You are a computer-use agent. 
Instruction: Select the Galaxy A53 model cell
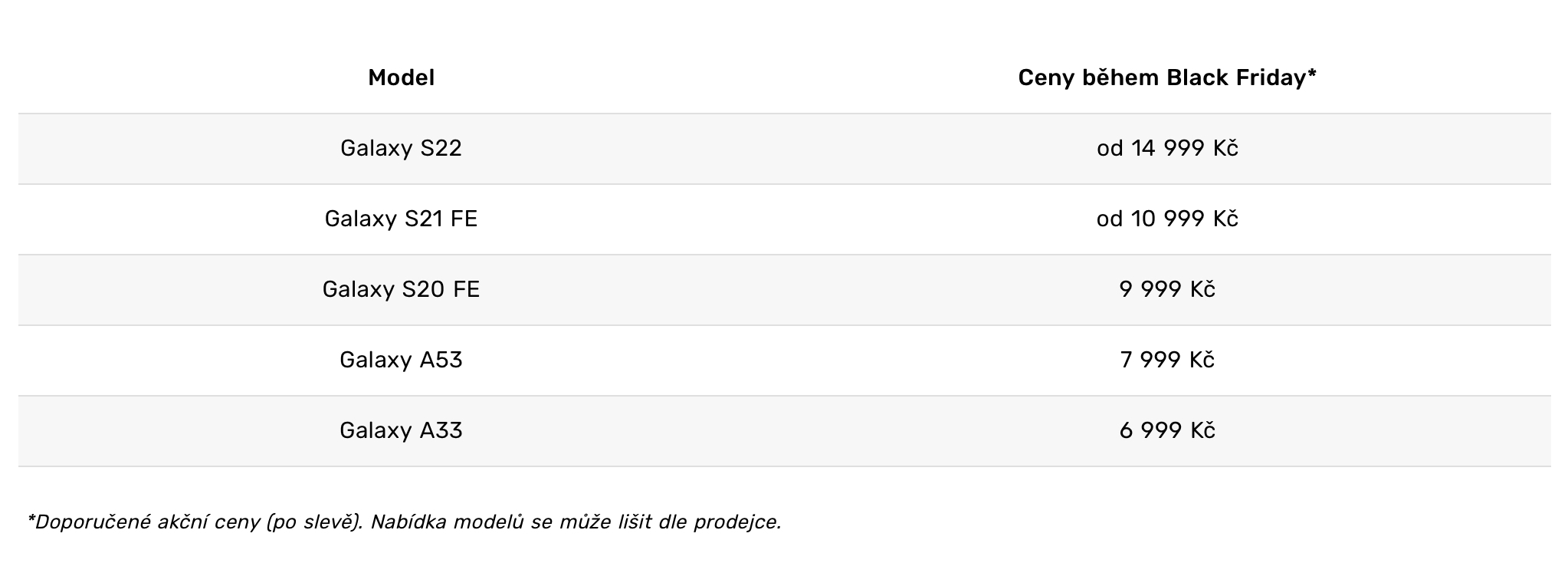pos(401,360)
